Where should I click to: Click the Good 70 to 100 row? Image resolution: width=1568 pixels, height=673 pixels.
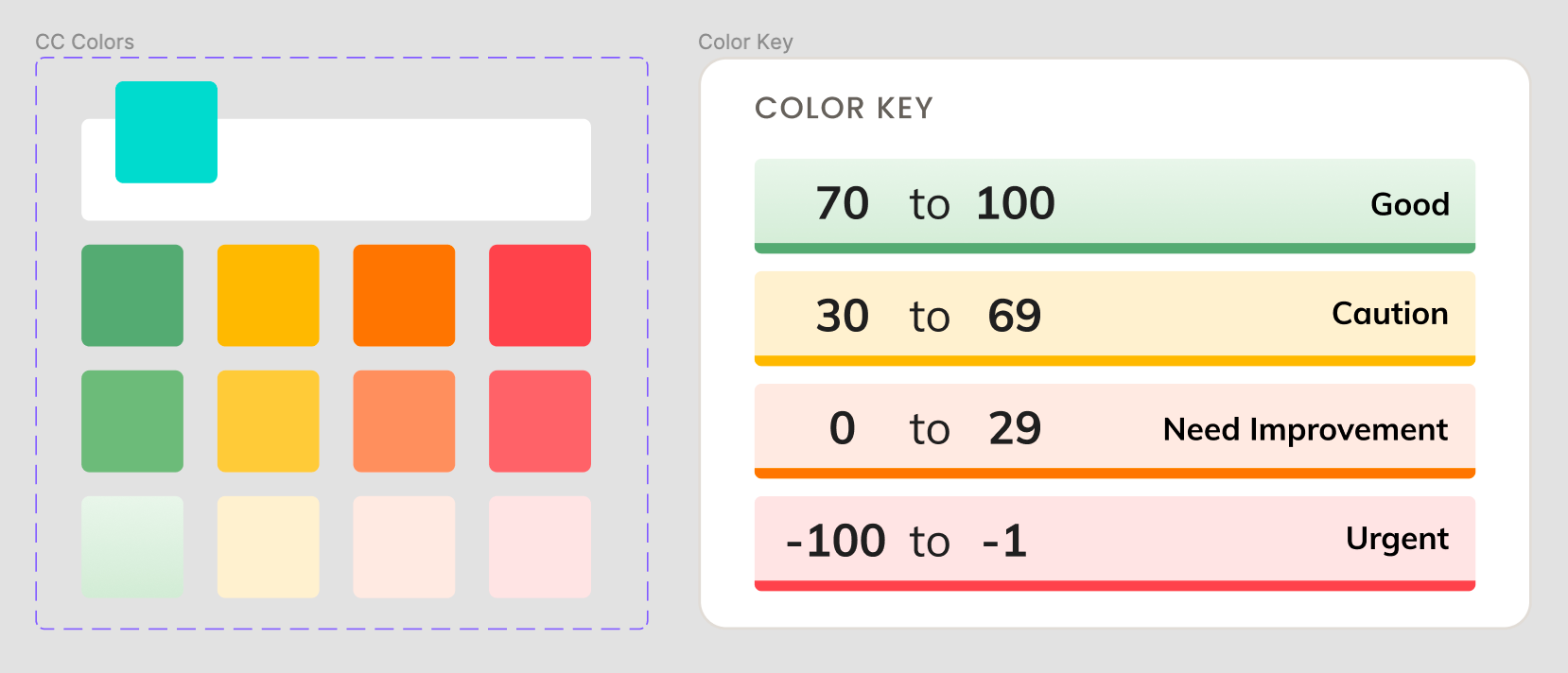[1114, 205]
